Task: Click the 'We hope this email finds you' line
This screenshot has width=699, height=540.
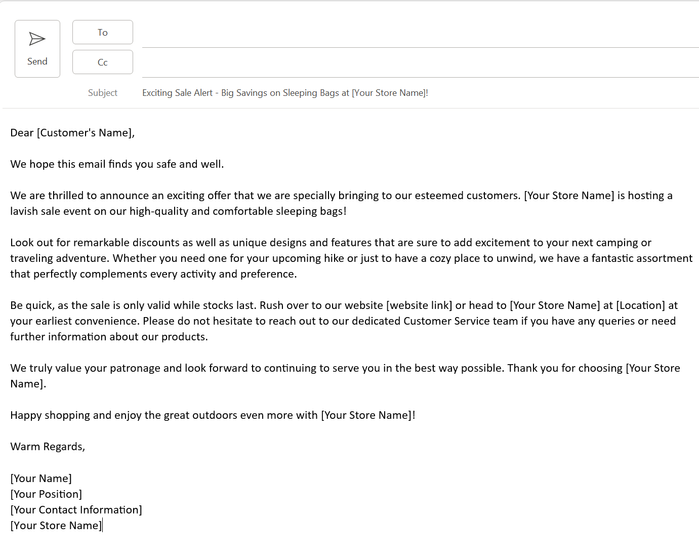Action: pyautogui.click(x=117, y=164)
